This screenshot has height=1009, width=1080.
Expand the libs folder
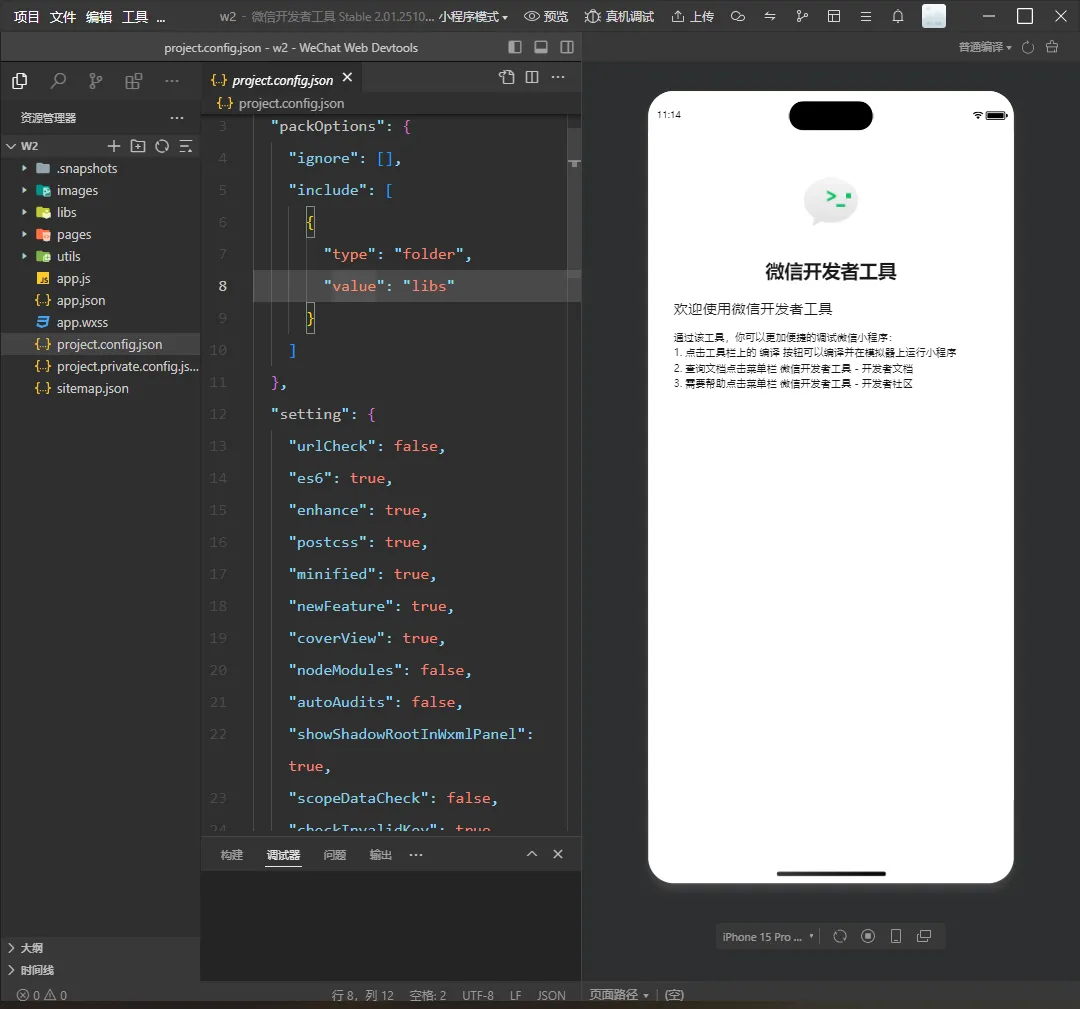[25, 212]
